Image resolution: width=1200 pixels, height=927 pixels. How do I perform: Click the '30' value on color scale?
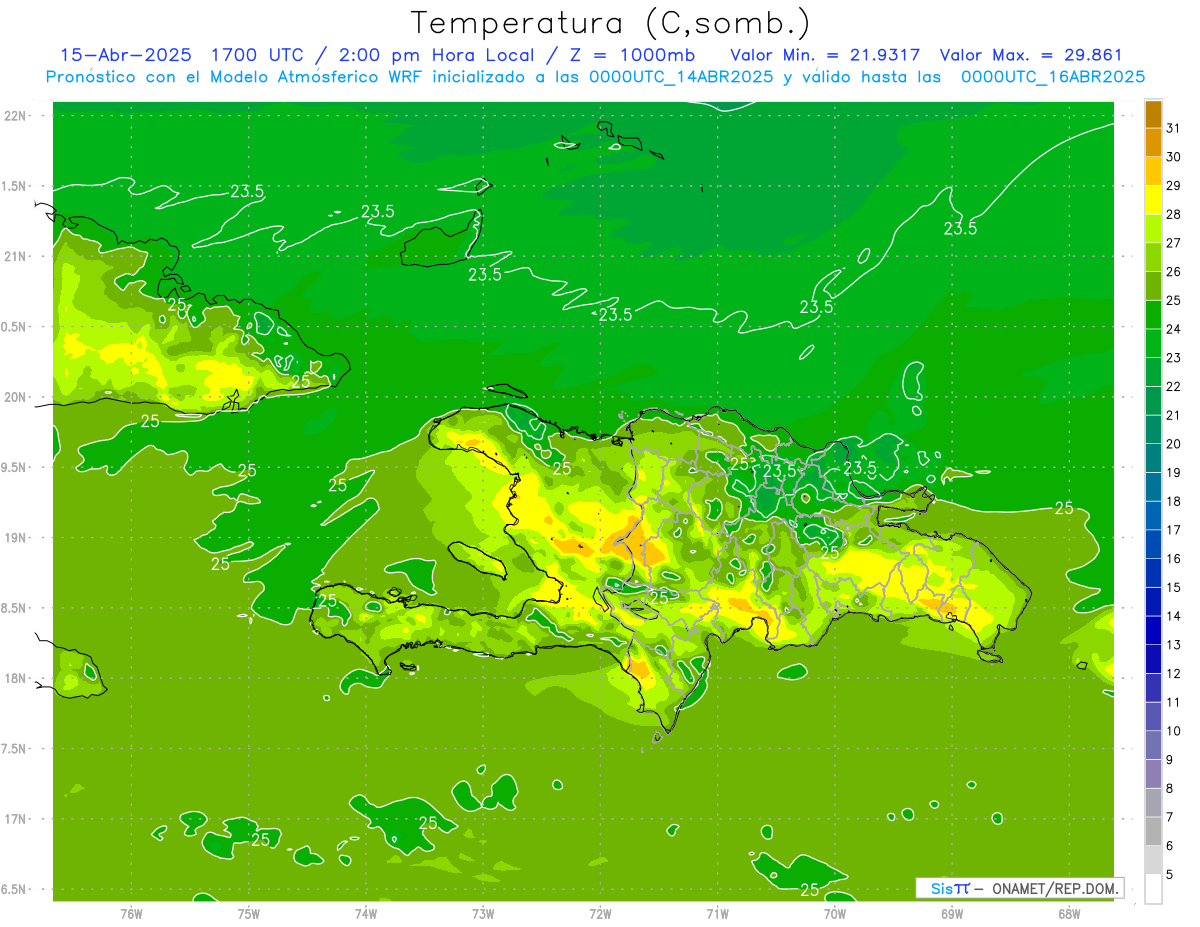1174,157
